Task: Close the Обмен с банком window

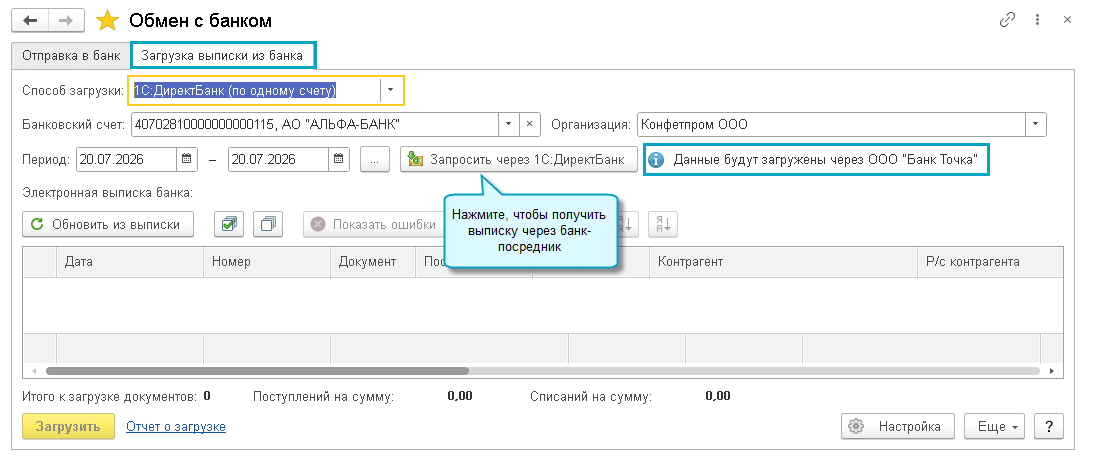Action: tap(1067, 20)
